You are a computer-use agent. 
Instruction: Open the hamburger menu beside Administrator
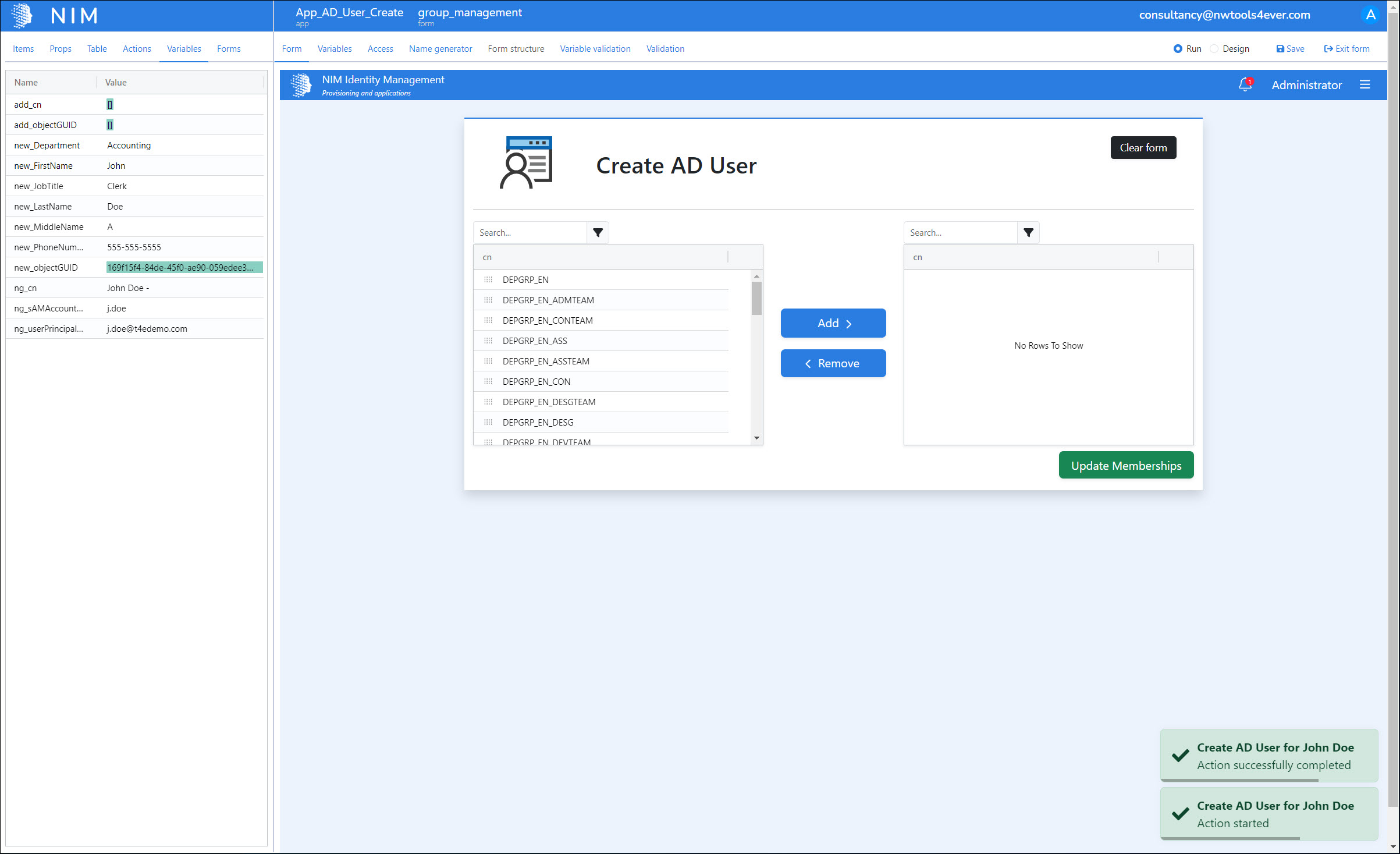point(1365,85)
